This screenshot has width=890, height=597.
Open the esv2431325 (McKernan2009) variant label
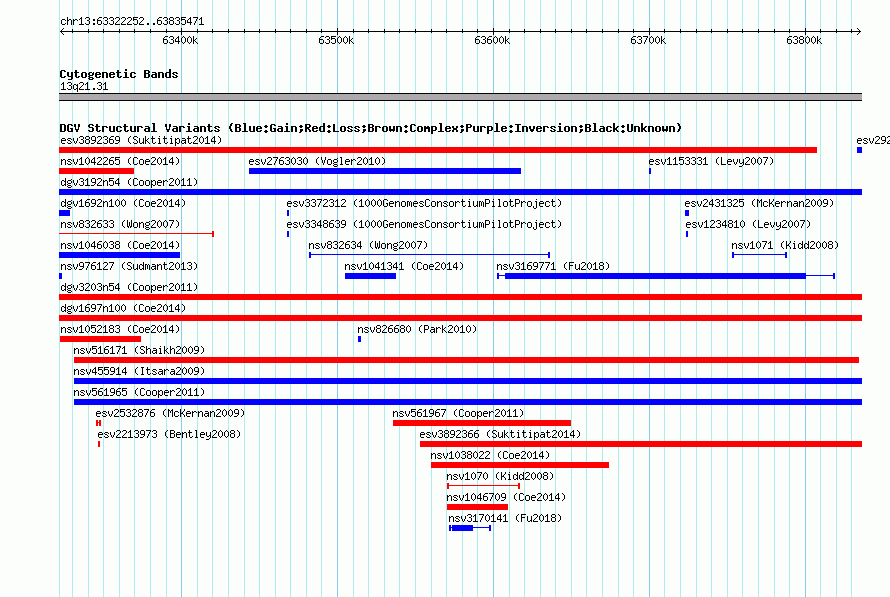point(759,203)
